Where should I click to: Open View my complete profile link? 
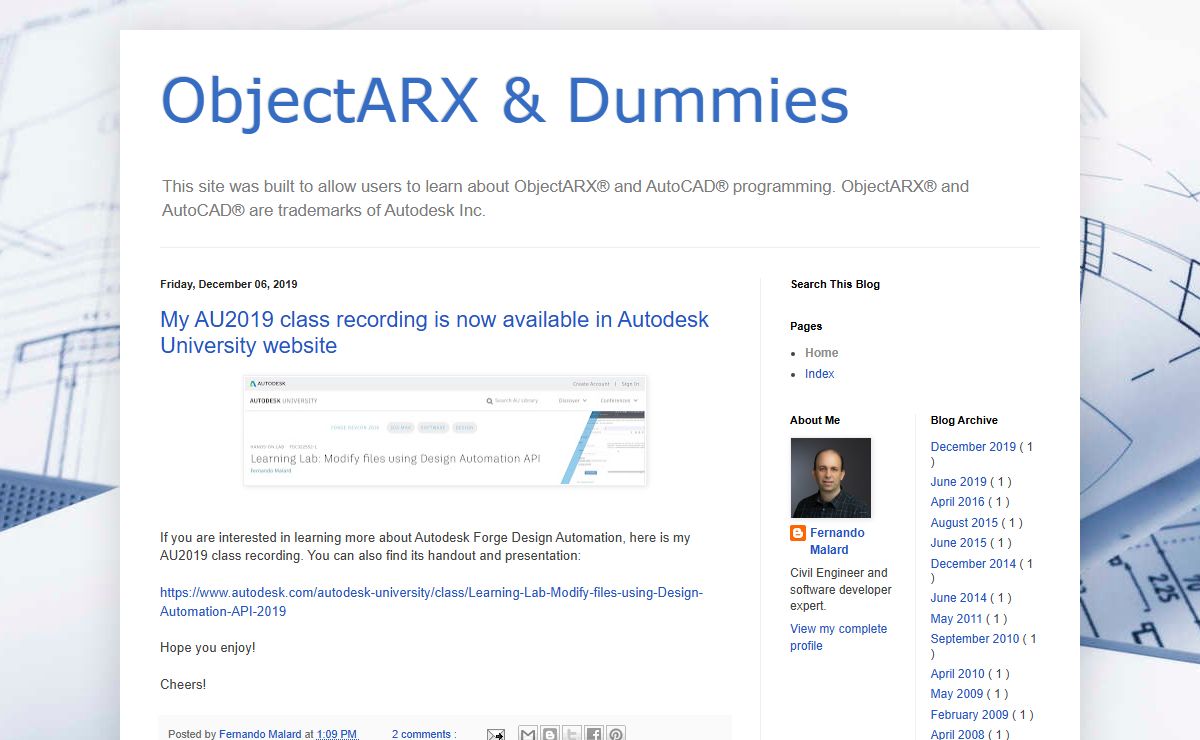(838, 637)
